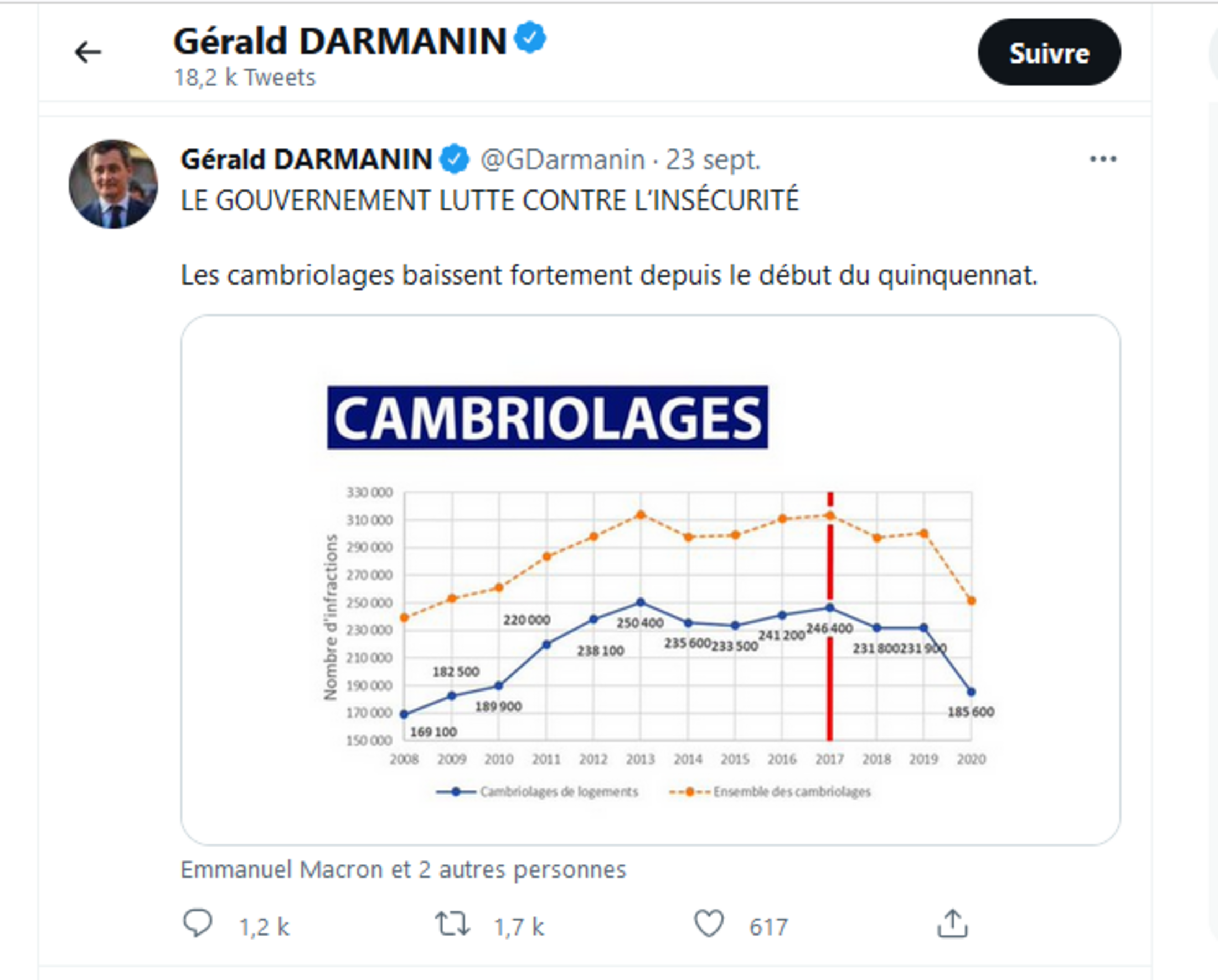
Task: Click the 1,2 k replies count
Action: 264,927
